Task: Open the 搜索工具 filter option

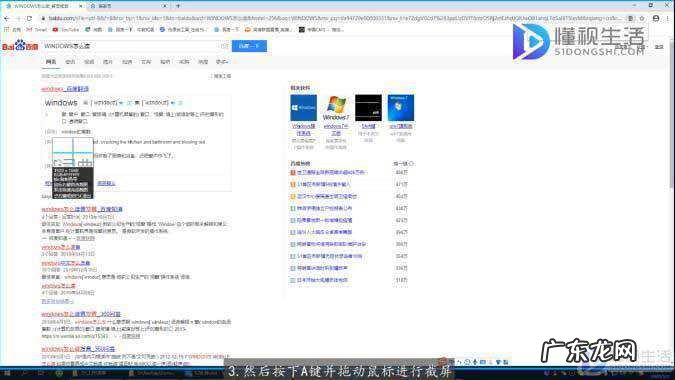Action: 221,76
